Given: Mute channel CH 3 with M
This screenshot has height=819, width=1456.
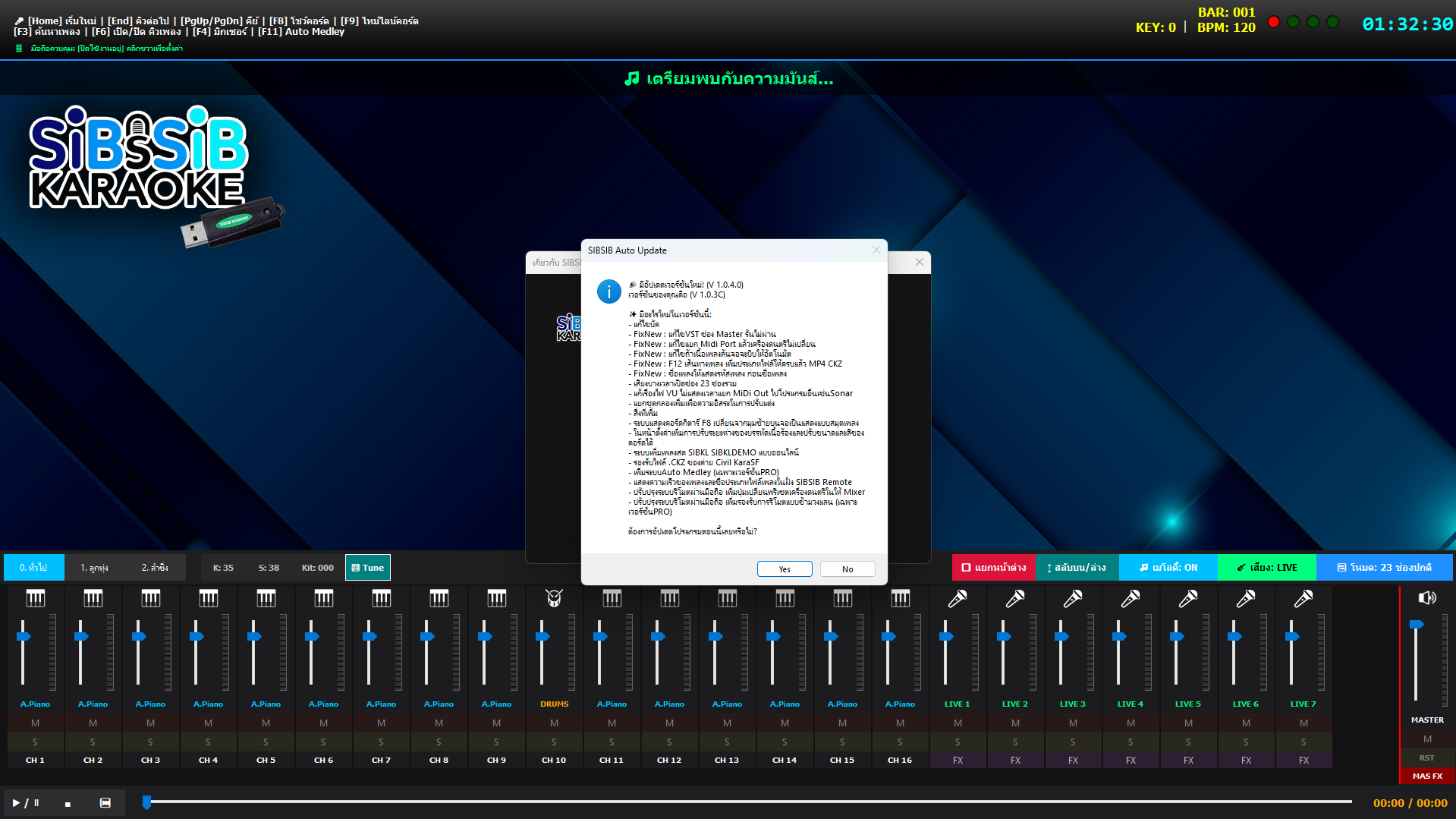Looking at the screenshot, I should coord(150,723).
